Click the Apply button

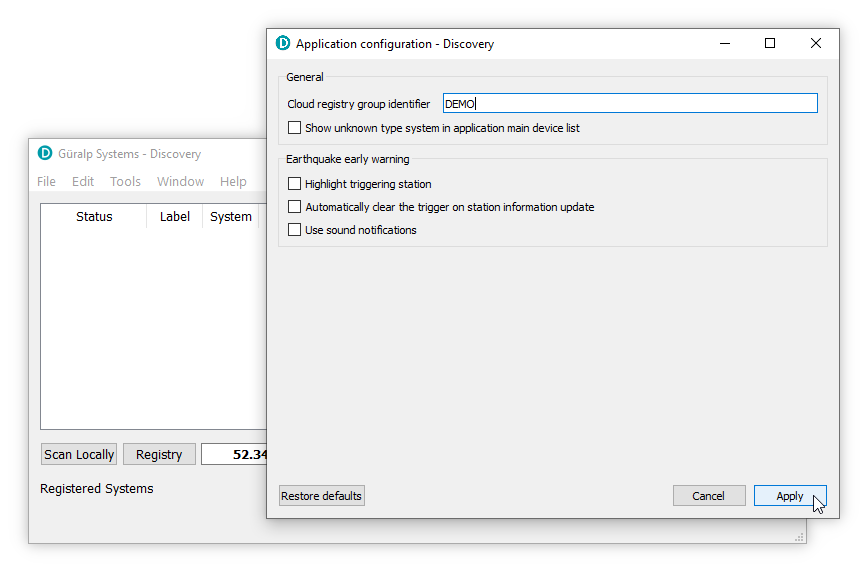[790, 496]
